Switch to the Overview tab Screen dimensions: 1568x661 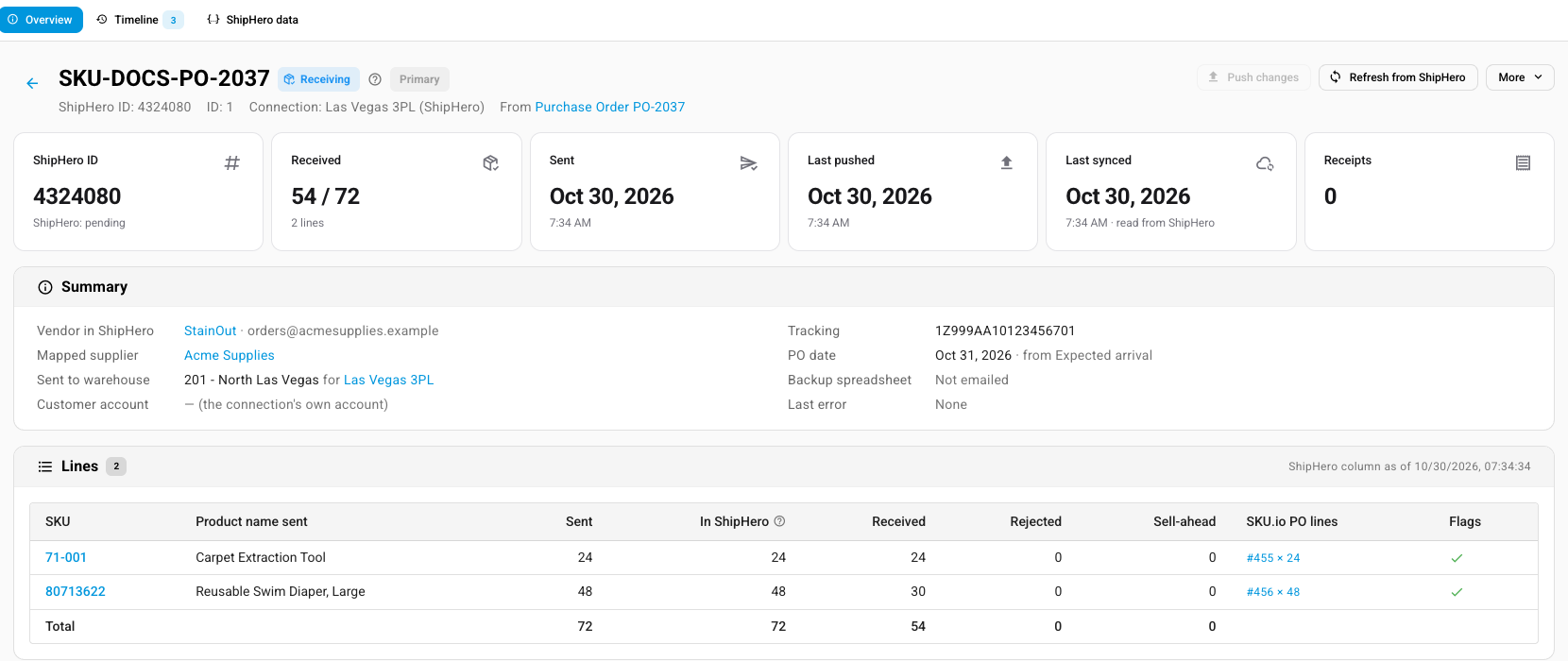pos(41,20)
